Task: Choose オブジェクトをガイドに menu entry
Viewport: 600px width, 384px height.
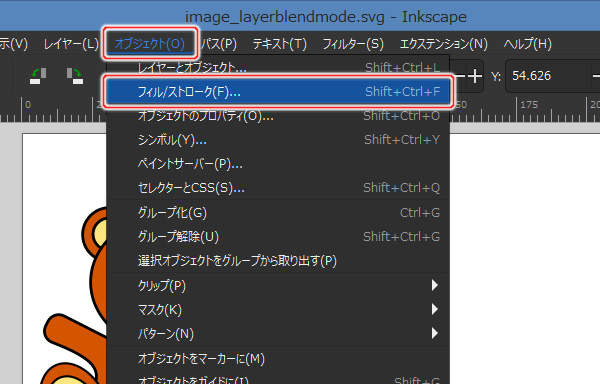Action: click(278, 379)
